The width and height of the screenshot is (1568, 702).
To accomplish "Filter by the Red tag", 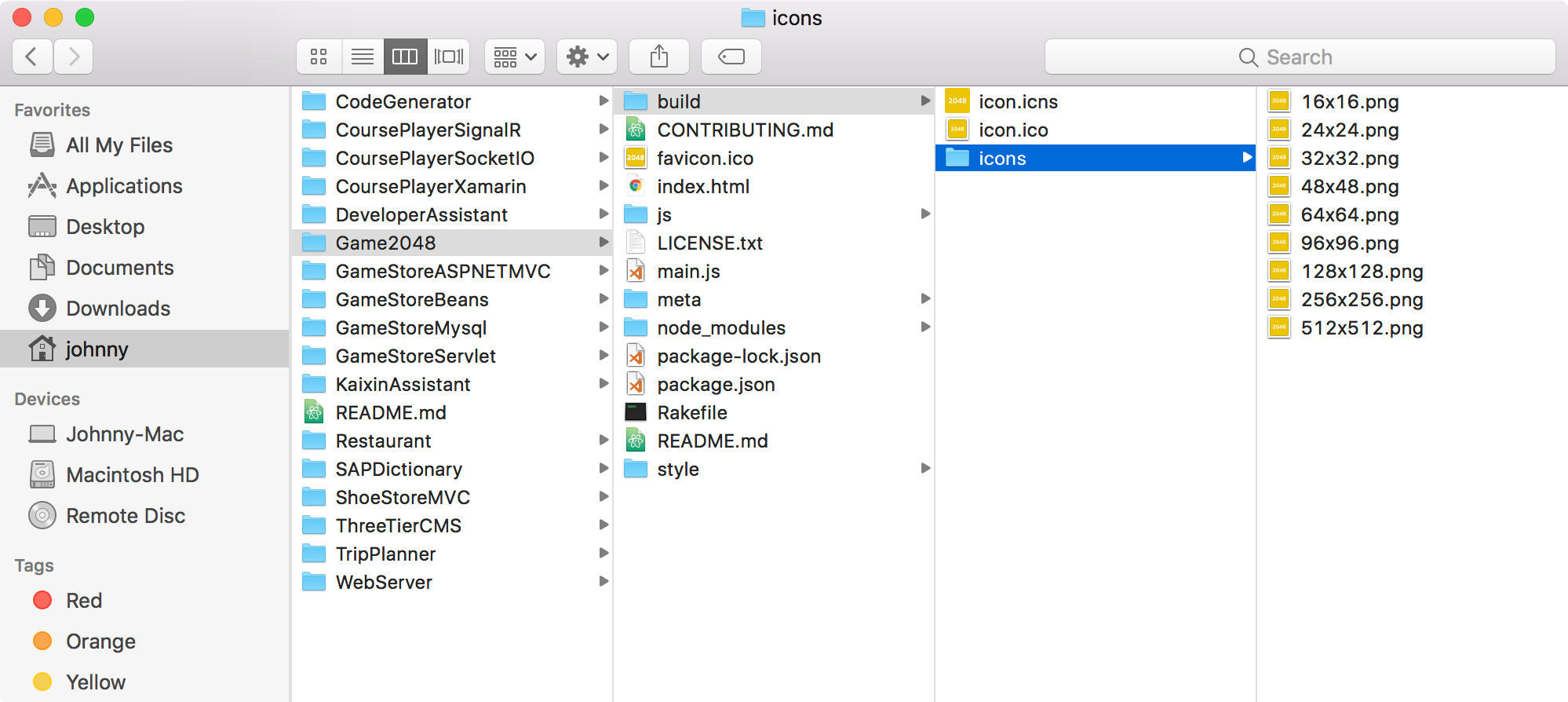I will [145, 601].
